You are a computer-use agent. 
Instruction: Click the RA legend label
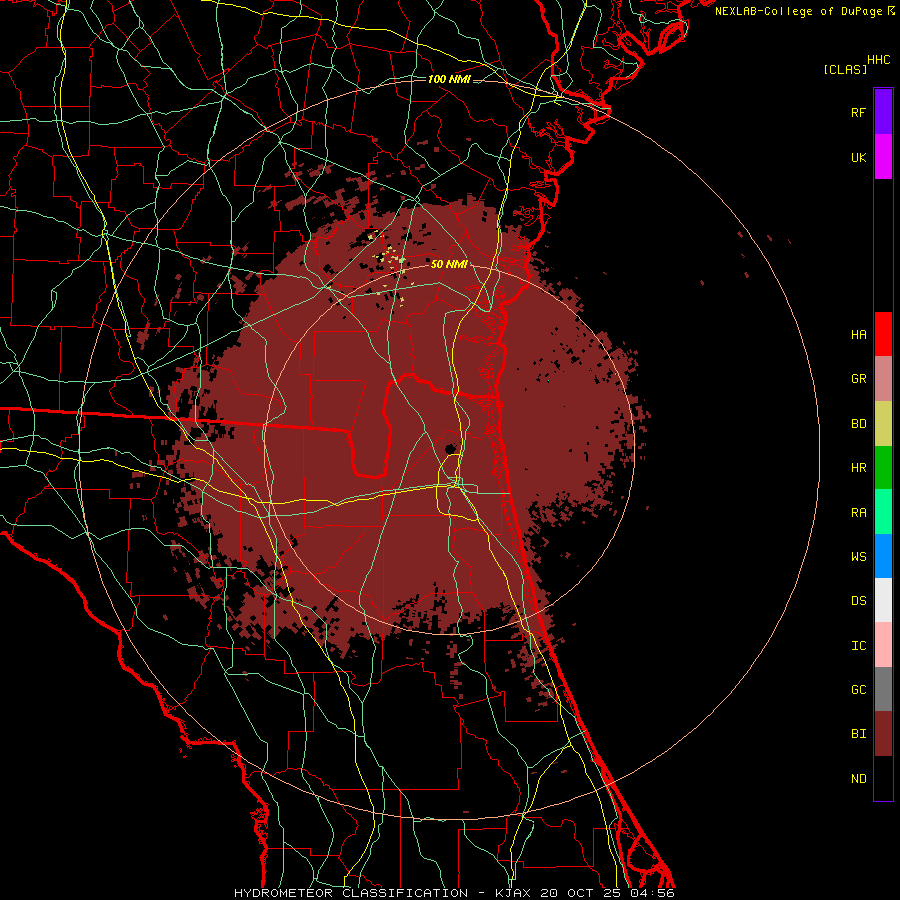(858, 513)
